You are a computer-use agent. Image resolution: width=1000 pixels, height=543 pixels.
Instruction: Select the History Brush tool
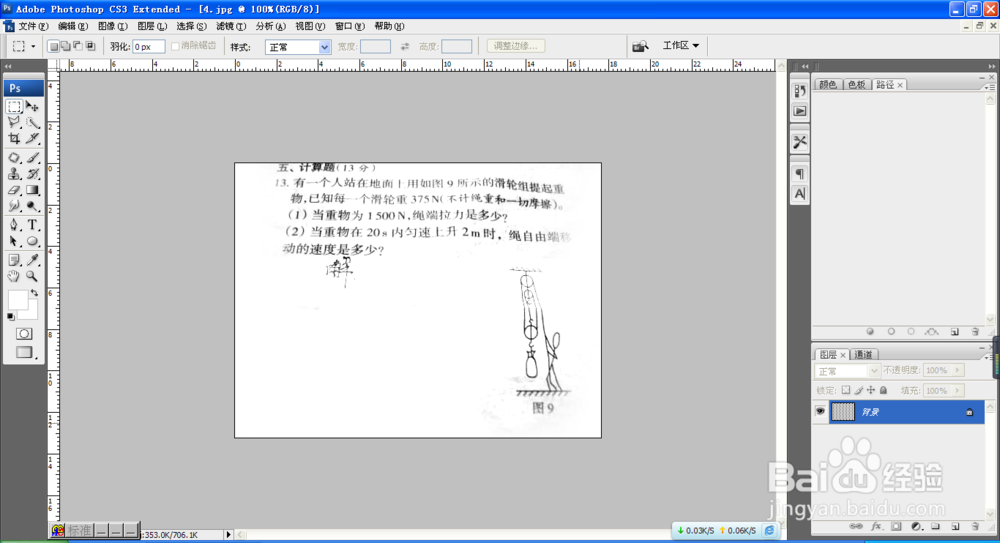click(x=33, y=174)
